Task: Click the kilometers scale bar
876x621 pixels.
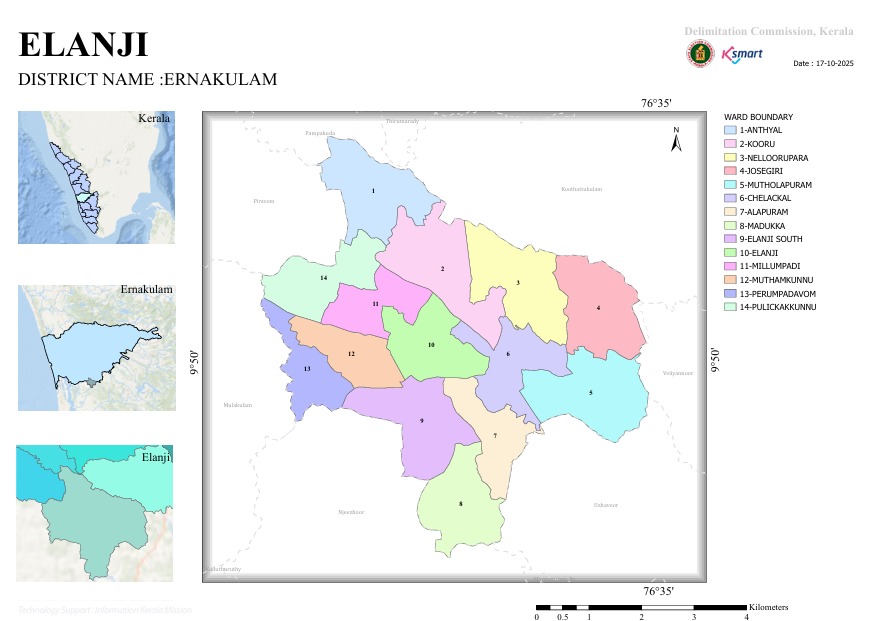Action: tap(641, 607)
